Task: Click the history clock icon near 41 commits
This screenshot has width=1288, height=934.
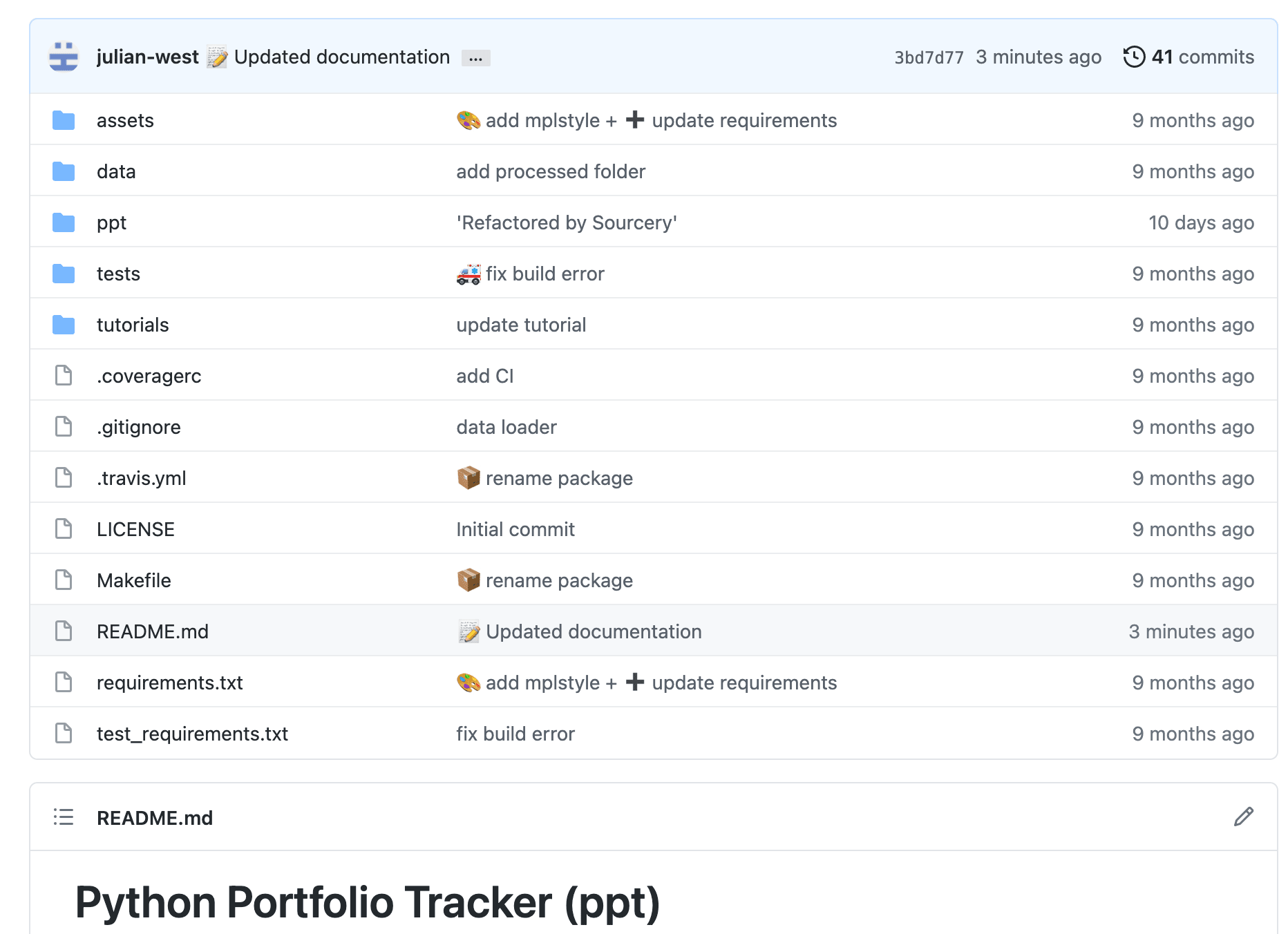Action: (1133, 57)
